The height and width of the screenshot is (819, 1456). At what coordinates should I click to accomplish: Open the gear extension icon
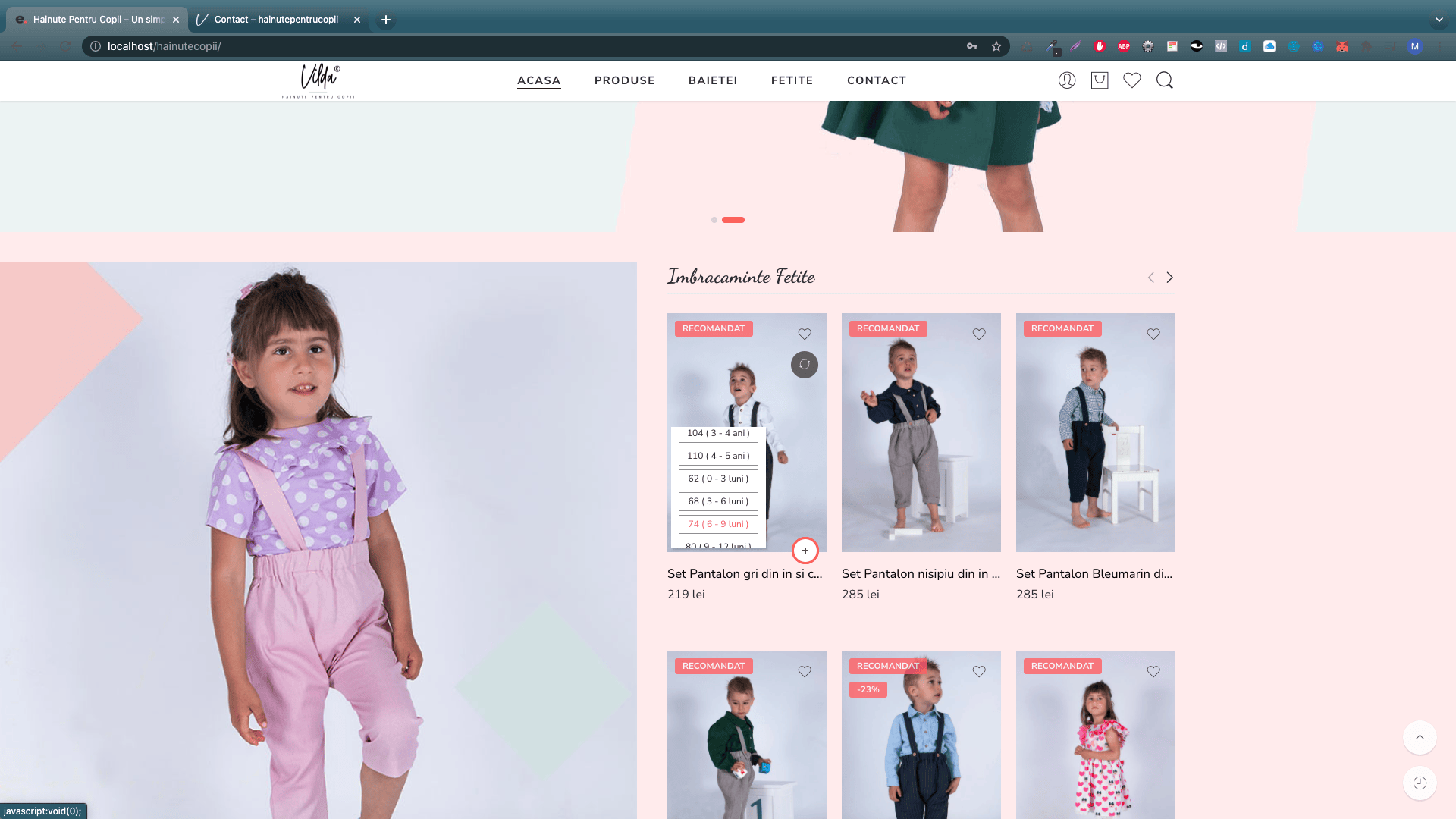pos(1148,46)
